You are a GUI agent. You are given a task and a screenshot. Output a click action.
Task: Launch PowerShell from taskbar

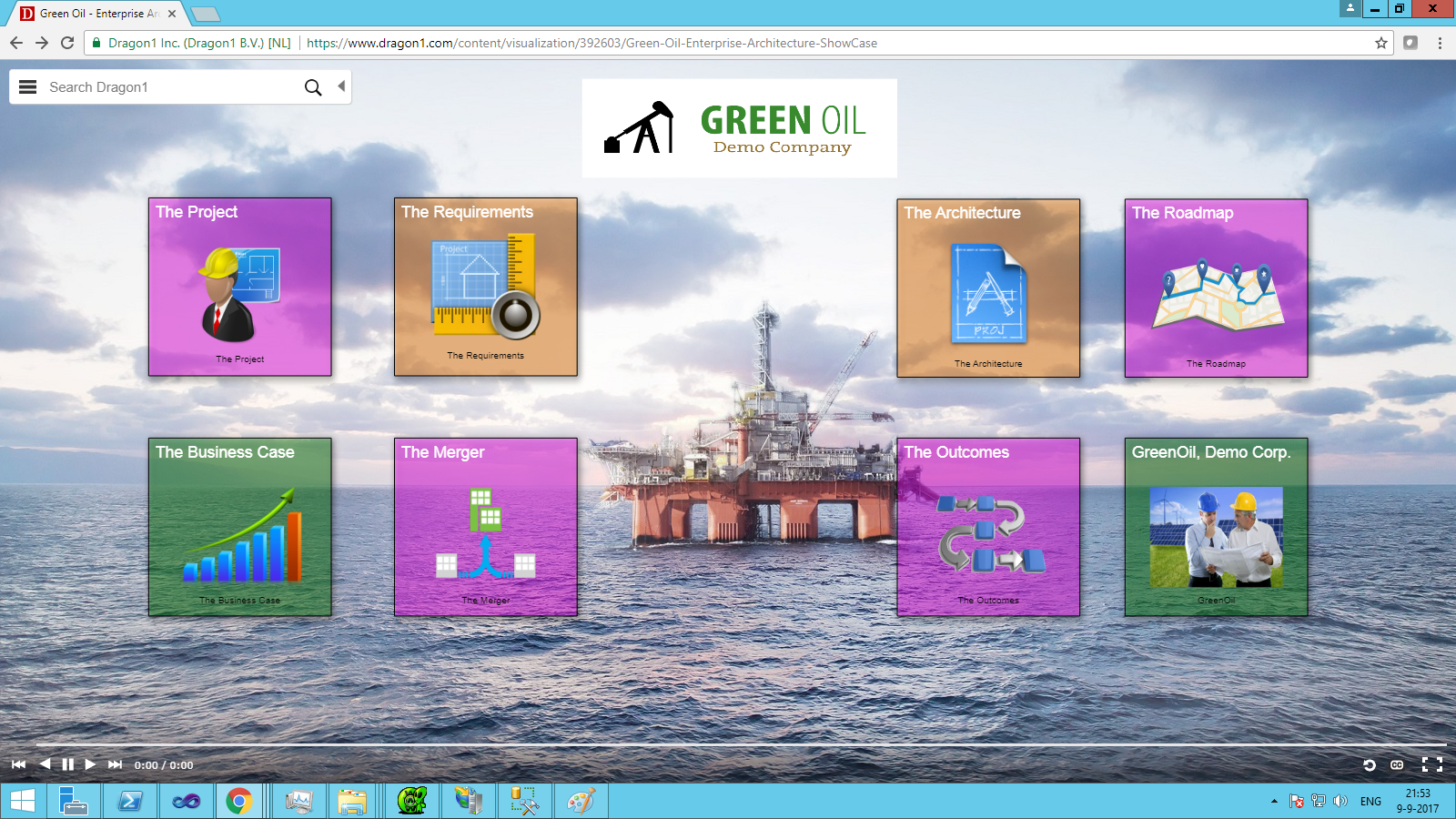coord(129,801)
